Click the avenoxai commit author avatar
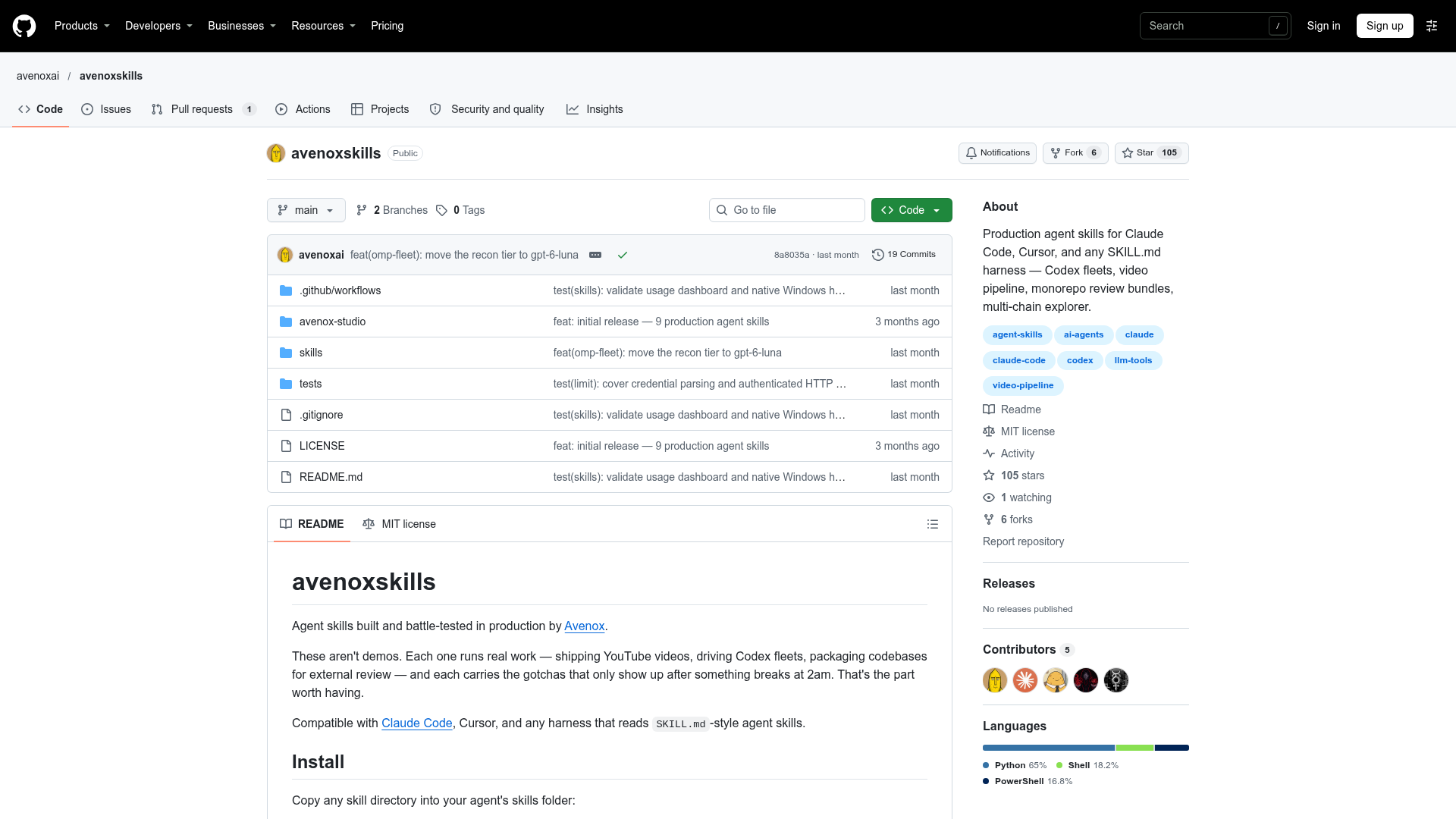1456x819 pixels. [285, 255]
